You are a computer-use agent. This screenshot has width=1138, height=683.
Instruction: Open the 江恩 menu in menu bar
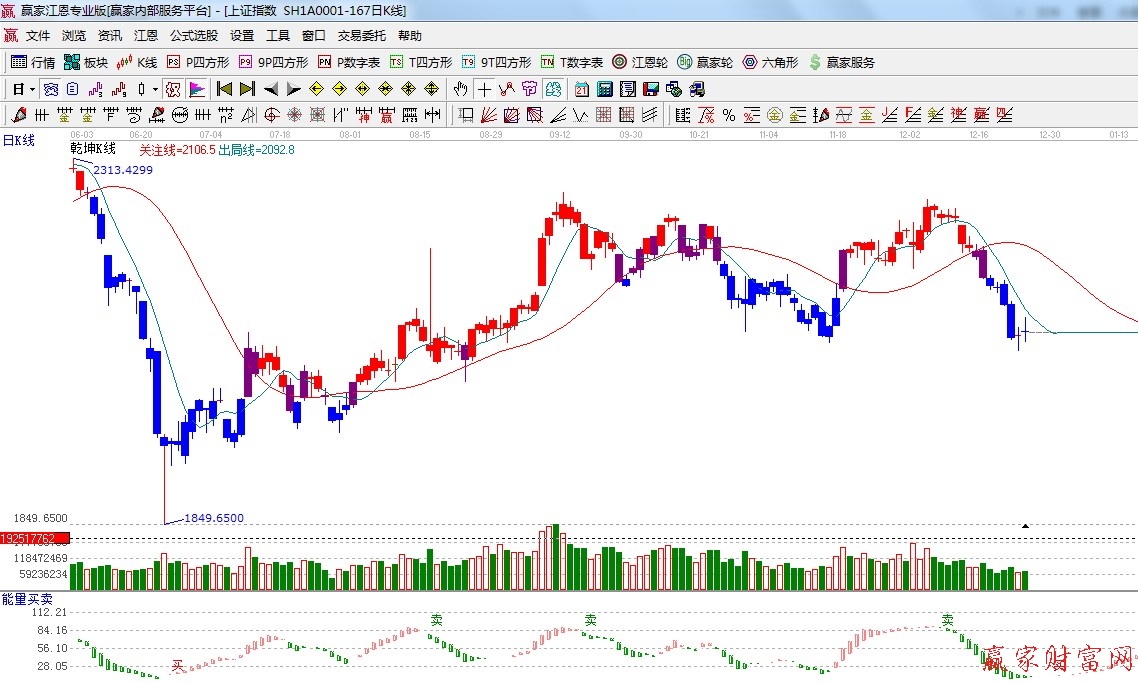tap(146, 36)
